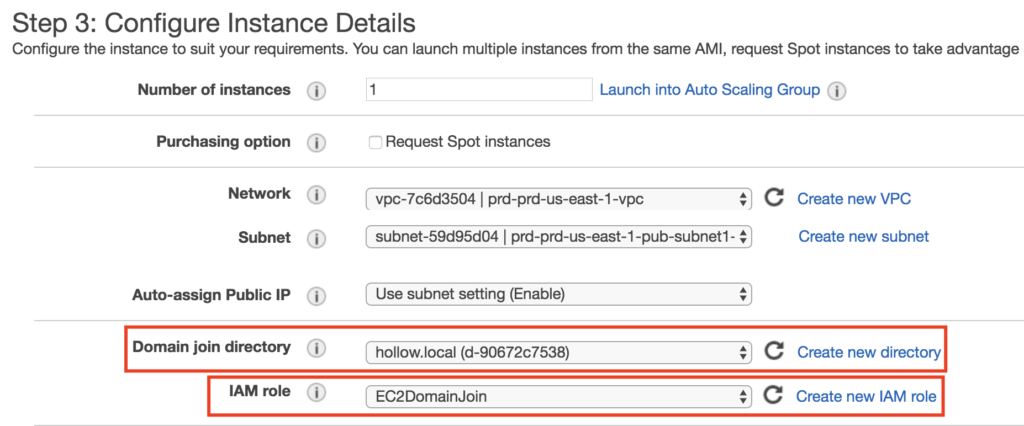The height and width of the screenshot is (426, 1024).
Task: Focus the Number of instances field
Action: pyautogui.click(x=478, y=90)
